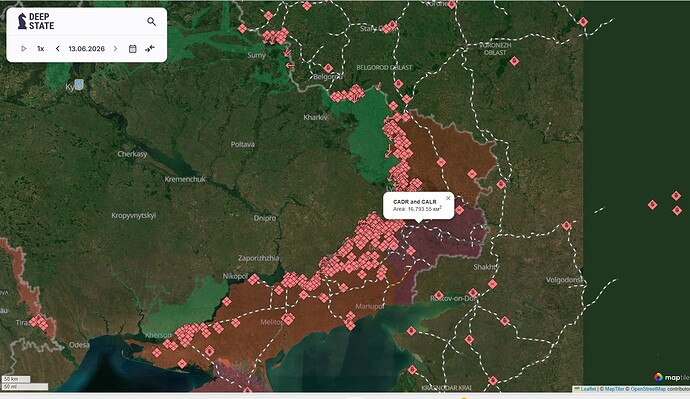Click the BELGOROD OBLAST region label
This screenshot has height=399, width=690.
(384, 67)
